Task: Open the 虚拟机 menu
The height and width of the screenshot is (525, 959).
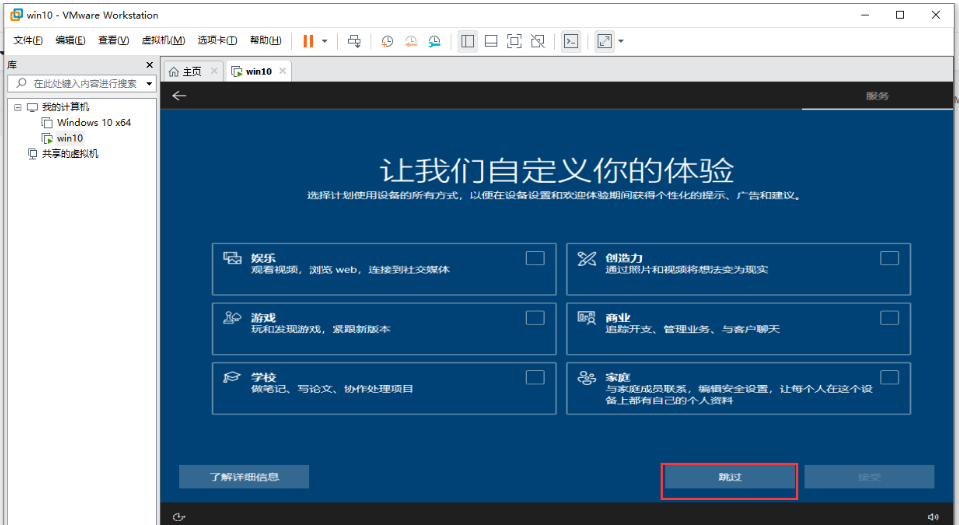Action: coord(163,40)
